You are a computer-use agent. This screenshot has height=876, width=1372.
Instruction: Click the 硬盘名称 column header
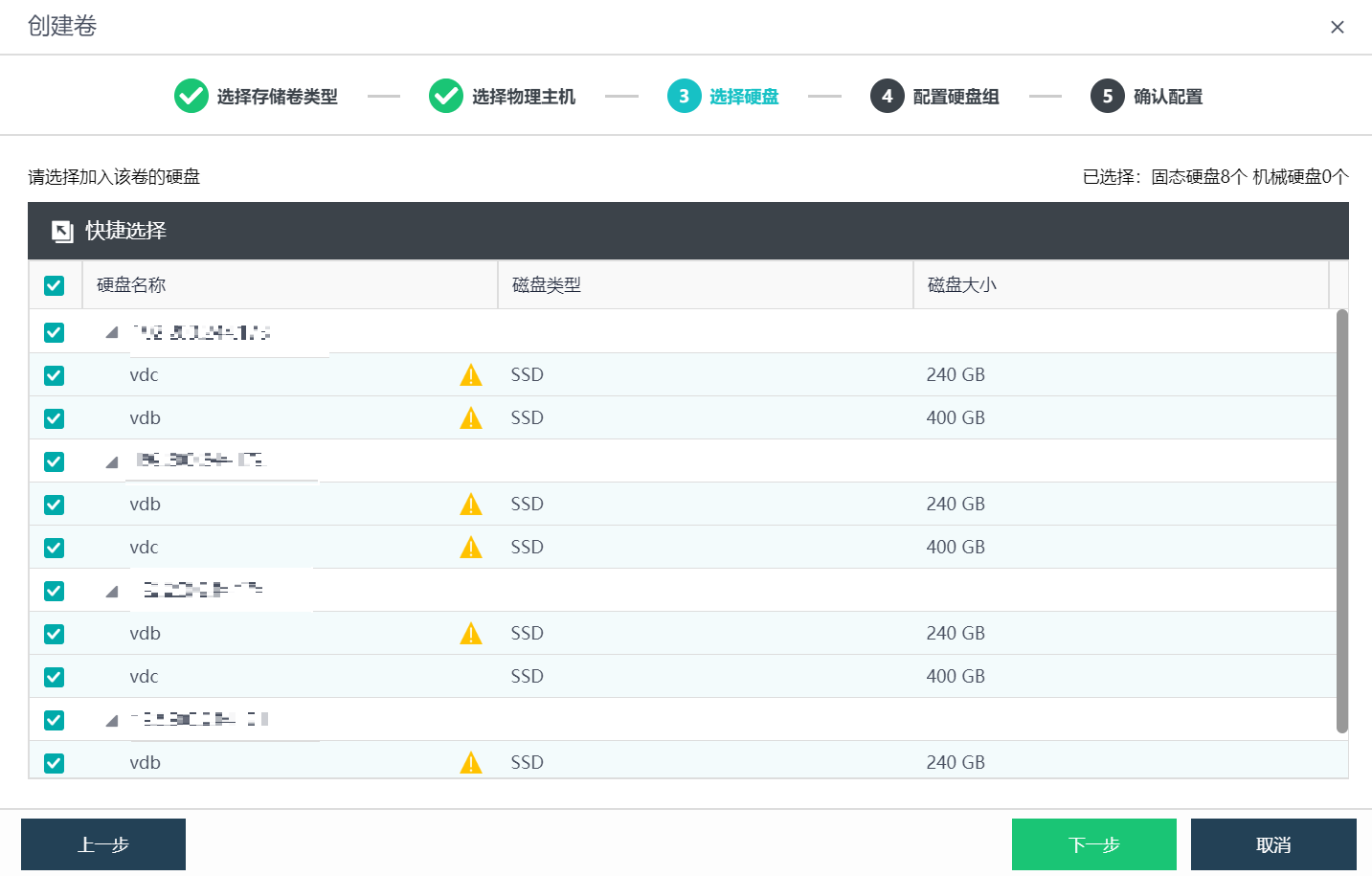(x=290, y=285)
